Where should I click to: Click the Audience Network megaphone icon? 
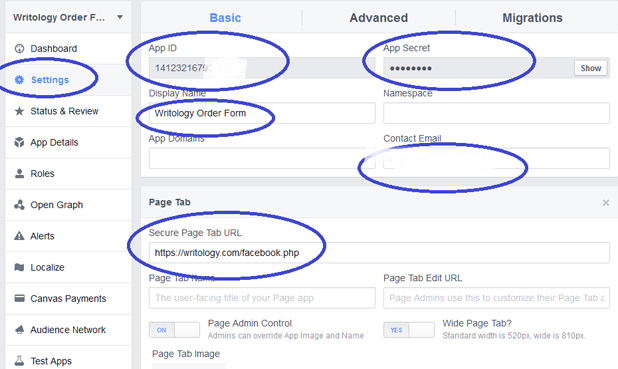(x=19, y=330)
